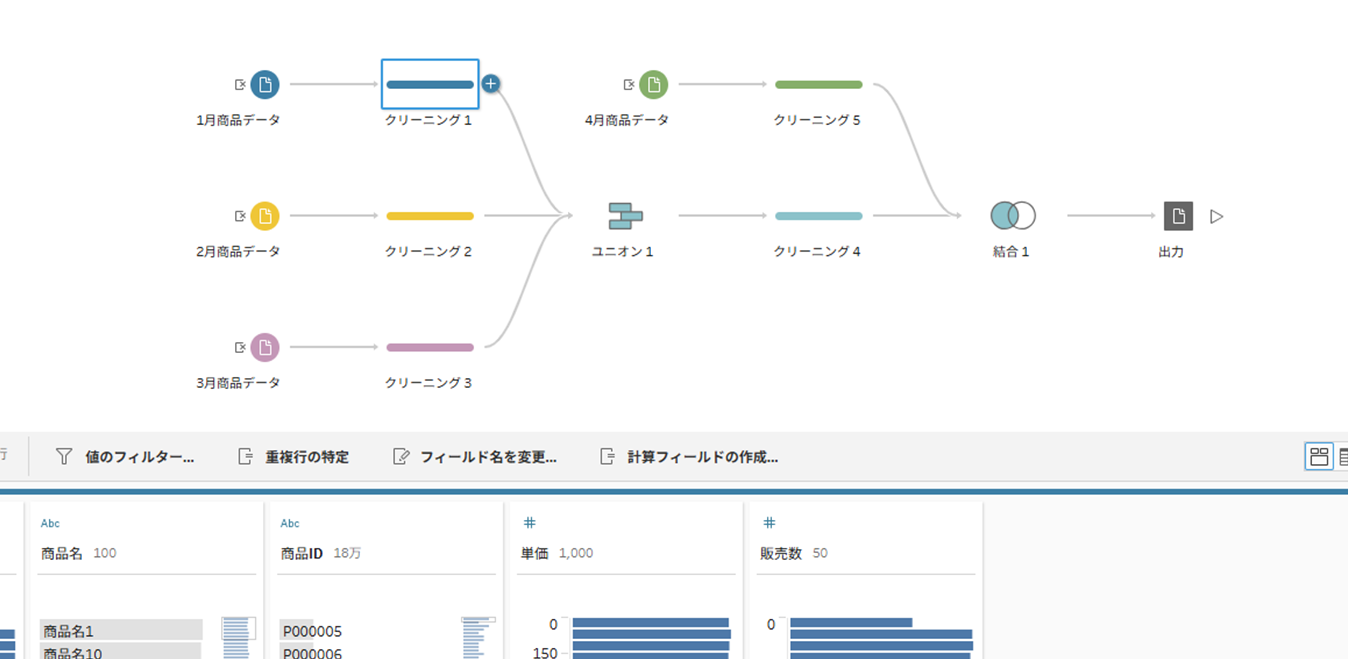This screenshot has width=1348, height=659.
Task: Select the クリーニング 5 clean step
Action: click(818, 85)
